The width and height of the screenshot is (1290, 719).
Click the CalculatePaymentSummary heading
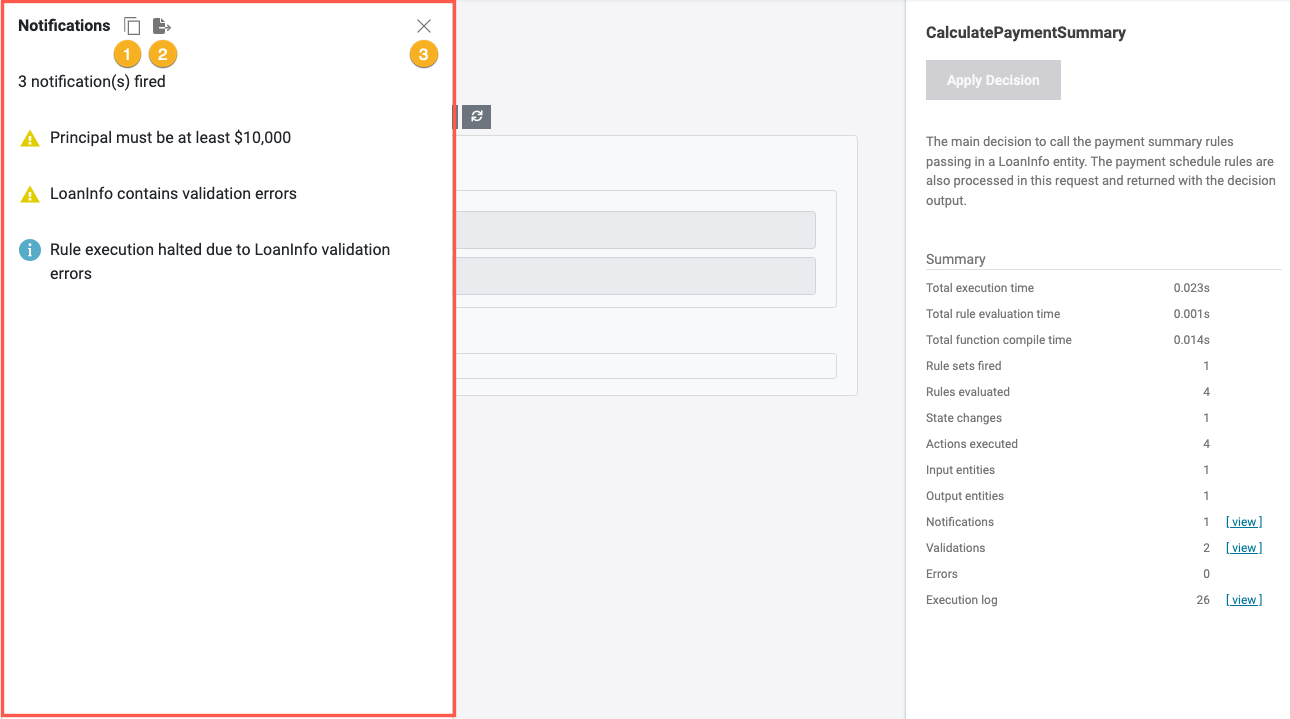[x=1025, y=33]
